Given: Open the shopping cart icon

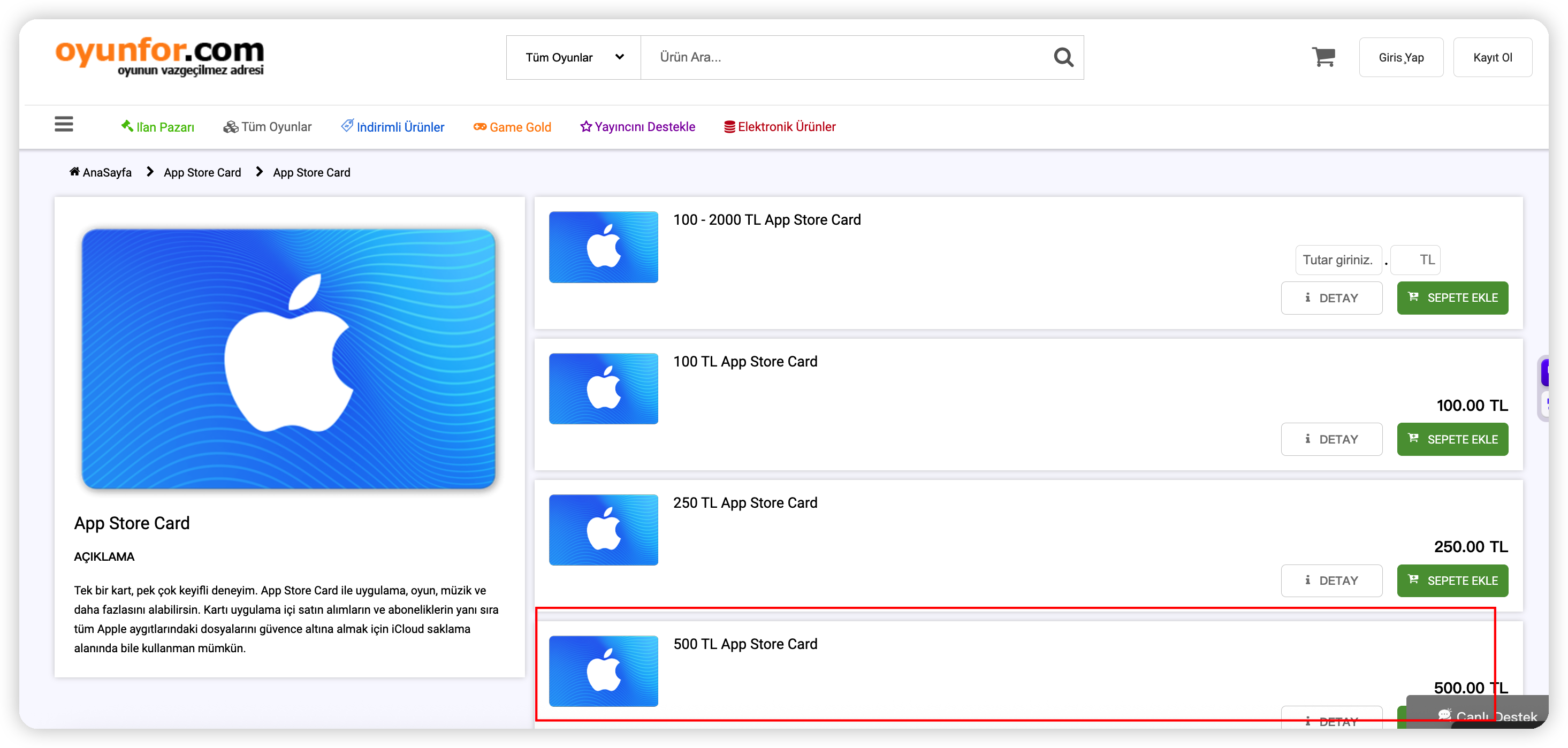Looking at the screenshot, I should (x=1323, y=57).
